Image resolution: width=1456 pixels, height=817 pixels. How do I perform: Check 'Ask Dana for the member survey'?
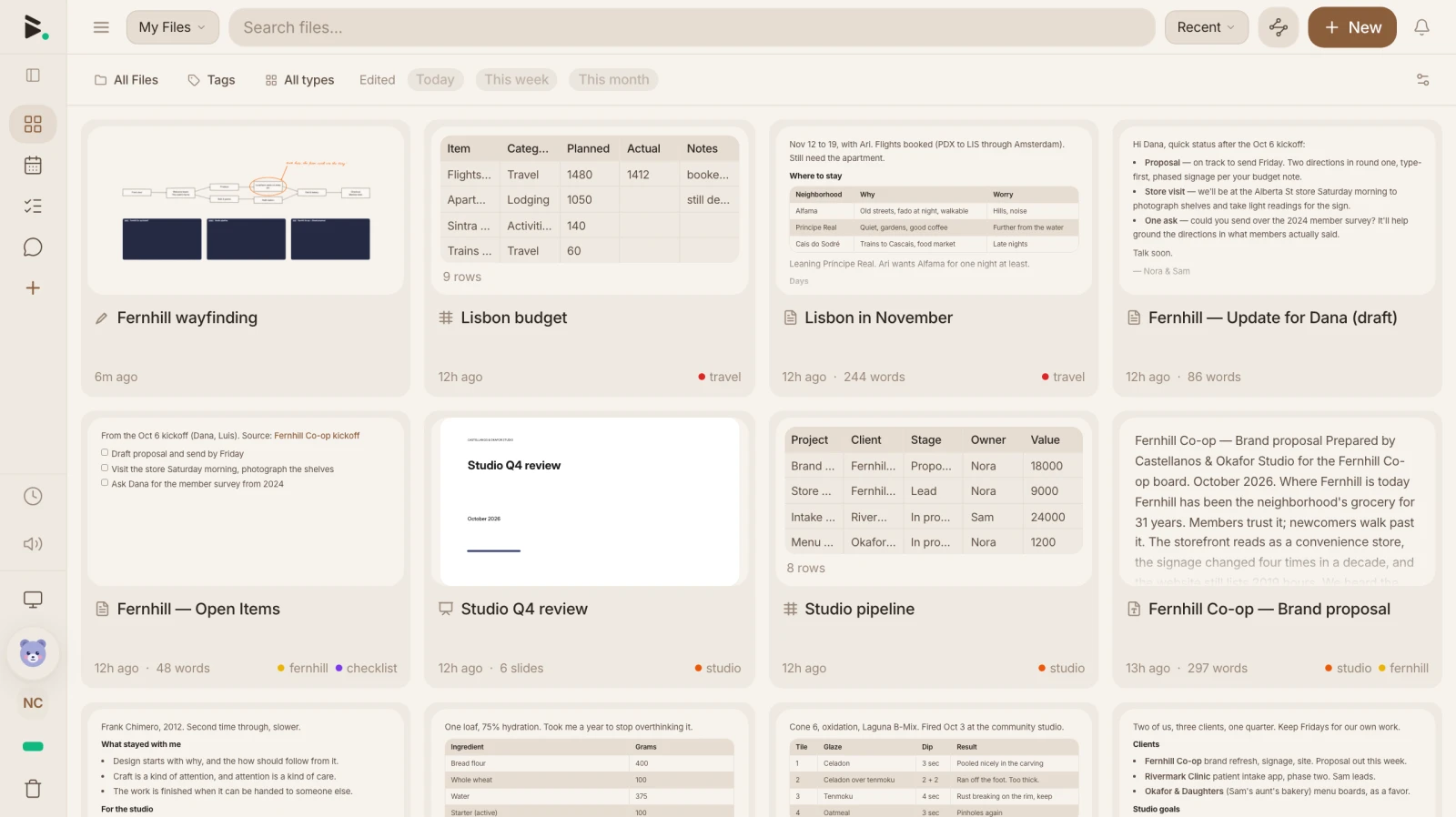tap(105, 483)
